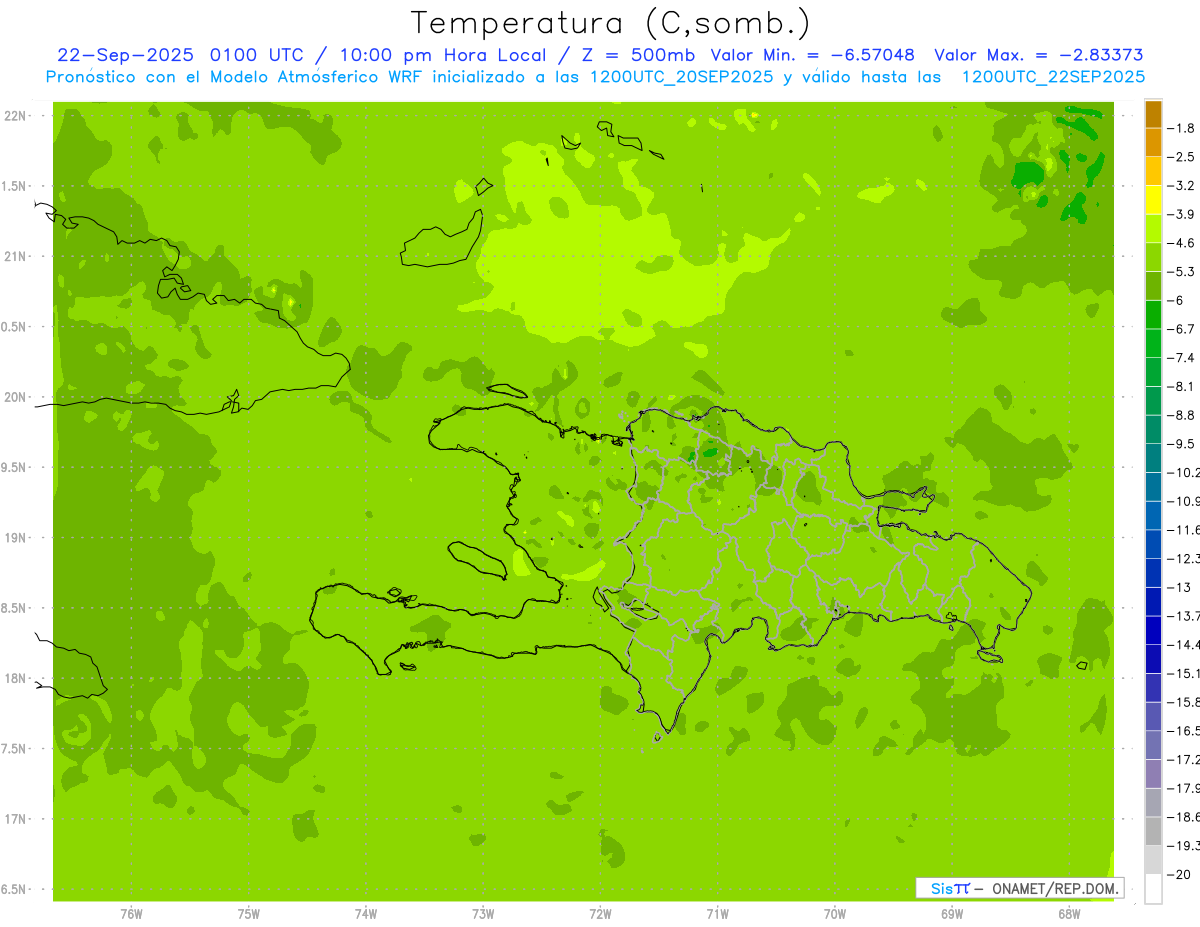The width and height of the screenshot is (1200, 927).
Task: Click the yellow swatch between -3.2 and -3.9
Action: coord(1153,200)
